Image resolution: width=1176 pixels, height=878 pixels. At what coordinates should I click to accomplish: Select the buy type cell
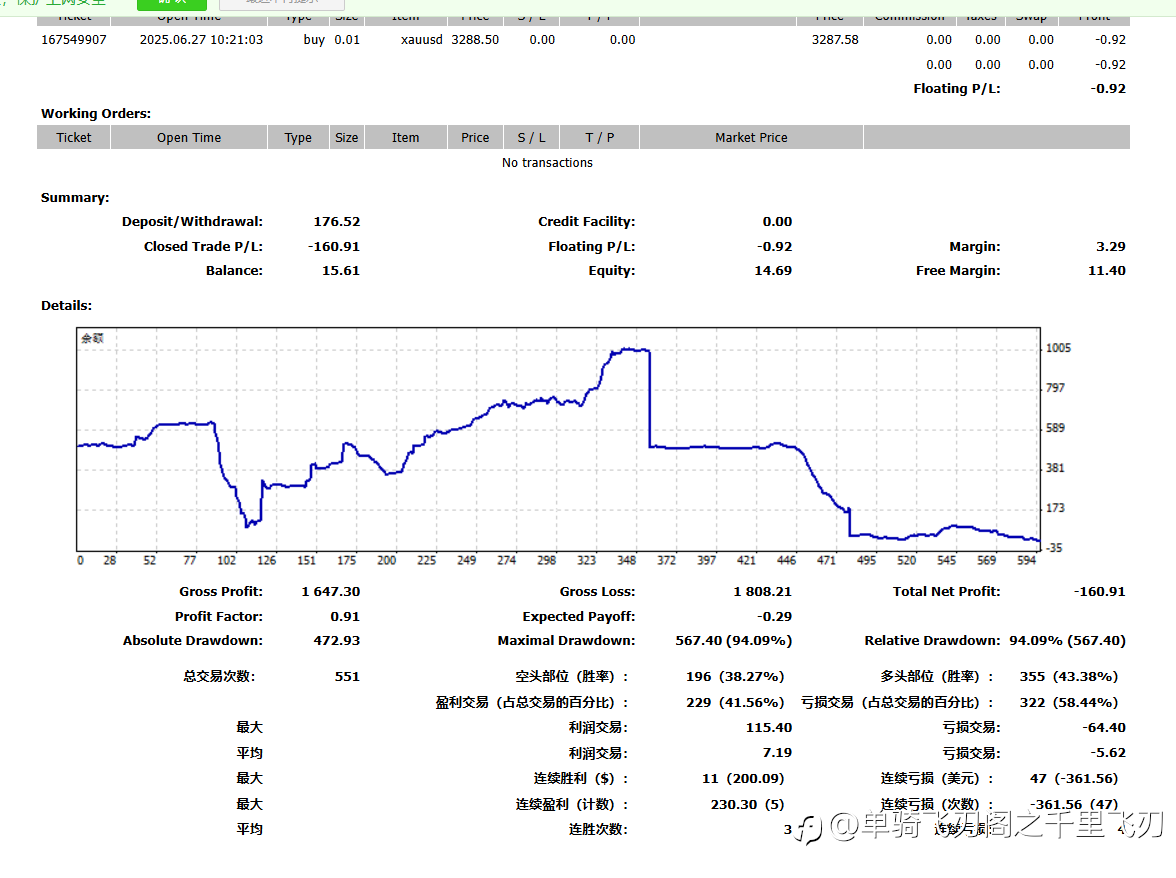pos(314,40)
